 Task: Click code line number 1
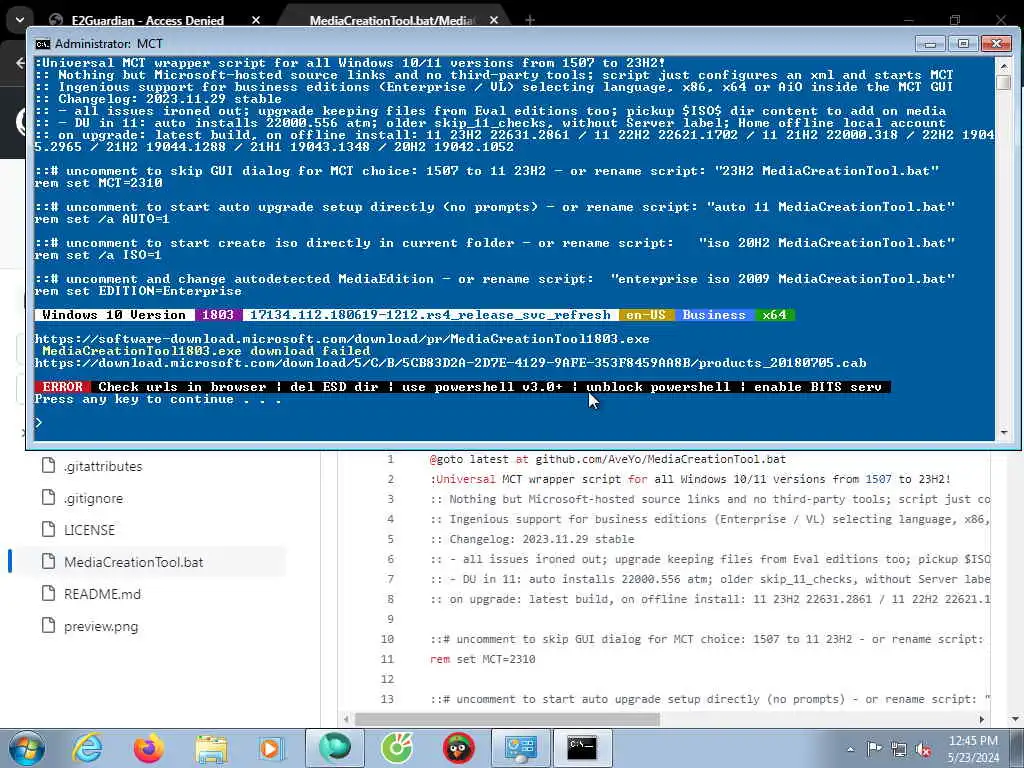pos(391,459)
